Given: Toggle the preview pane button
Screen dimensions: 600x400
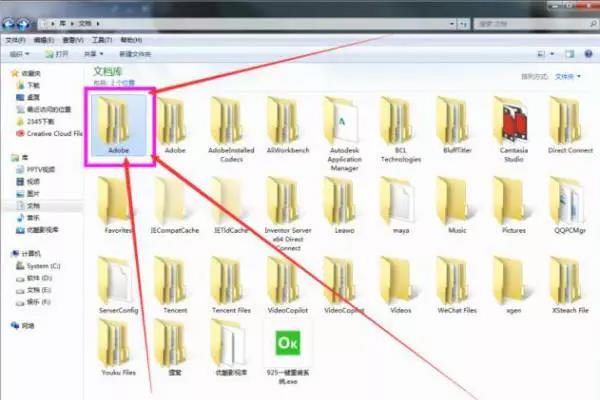Looking at the screenshot, I should tap(569, 54).
